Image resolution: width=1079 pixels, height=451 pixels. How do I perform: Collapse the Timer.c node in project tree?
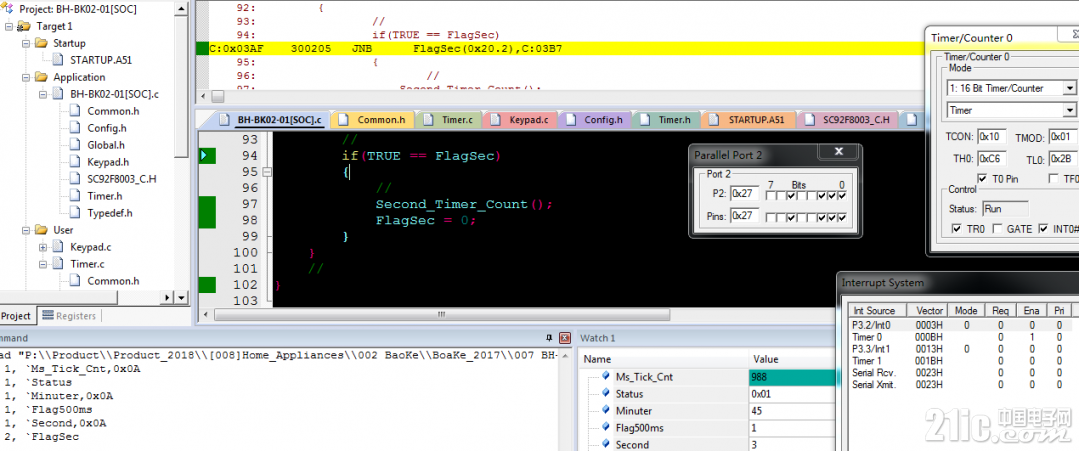[x=43, y=264]
